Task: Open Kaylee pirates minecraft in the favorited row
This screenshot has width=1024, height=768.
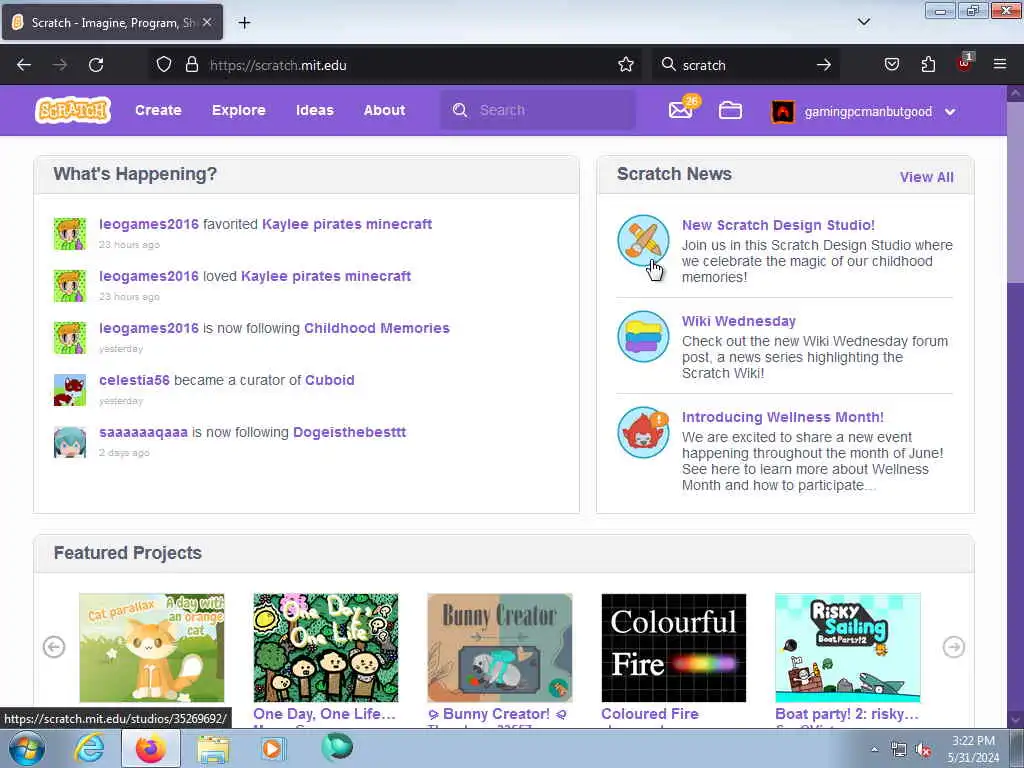Action: click(x=347, y=224)
